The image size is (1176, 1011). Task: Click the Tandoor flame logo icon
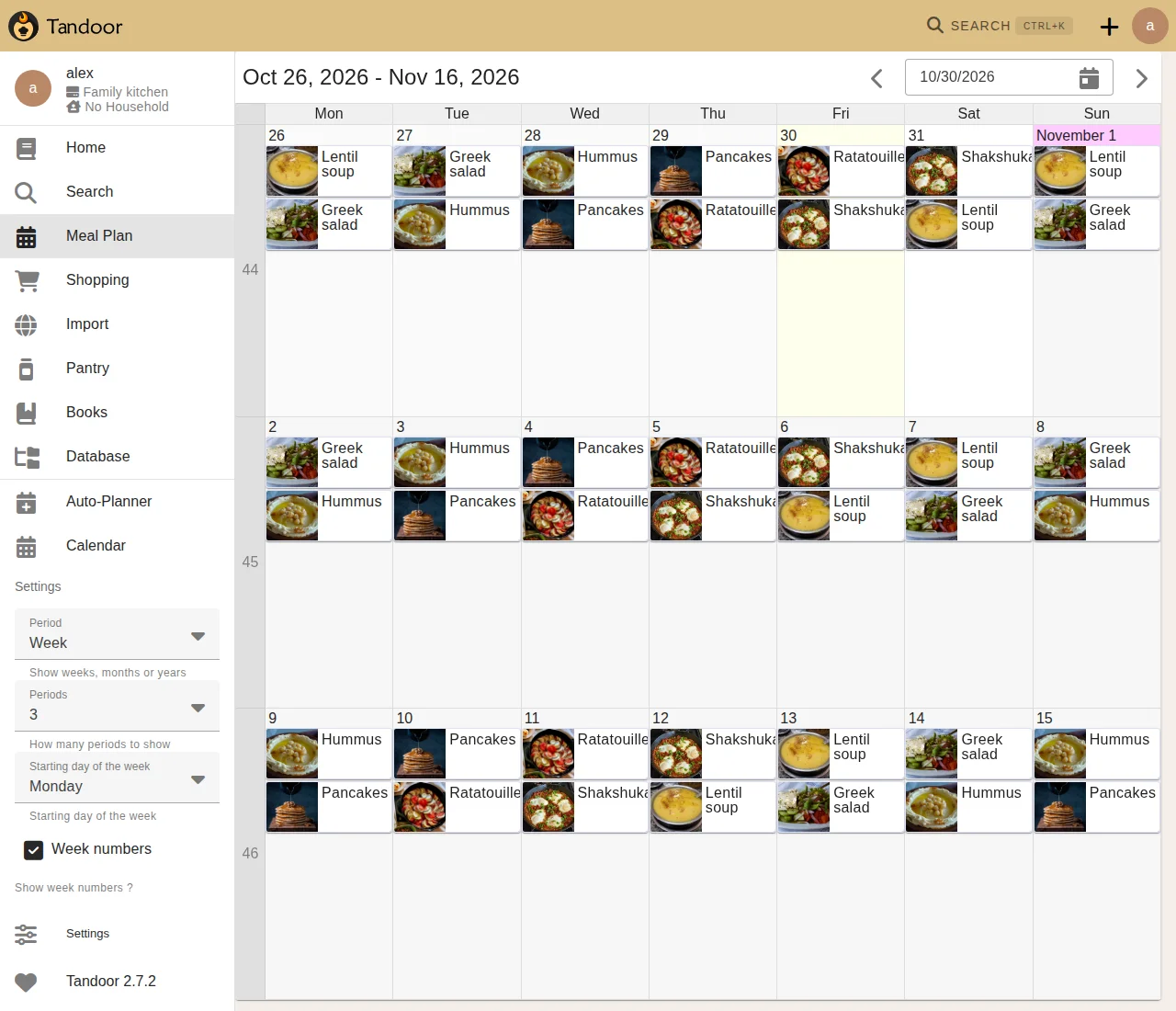tap(23, 26)
